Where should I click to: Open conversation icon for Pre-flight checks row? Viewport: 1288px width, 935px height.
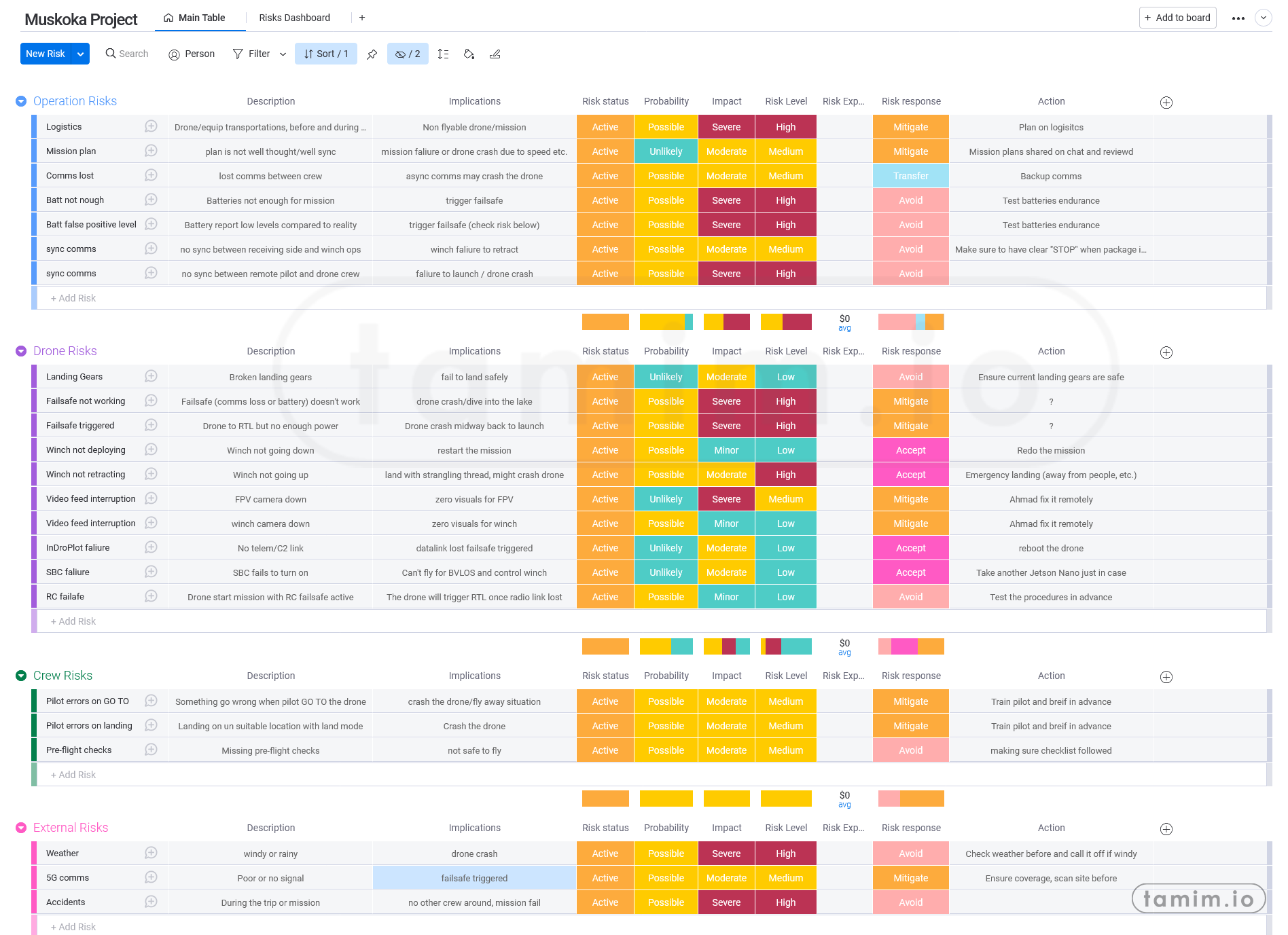pyautogui.click(x=151, y=750)
